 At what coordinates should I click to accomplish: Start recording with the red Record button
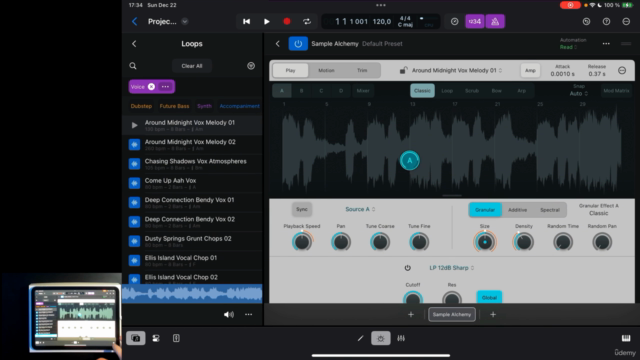(287, 22)
